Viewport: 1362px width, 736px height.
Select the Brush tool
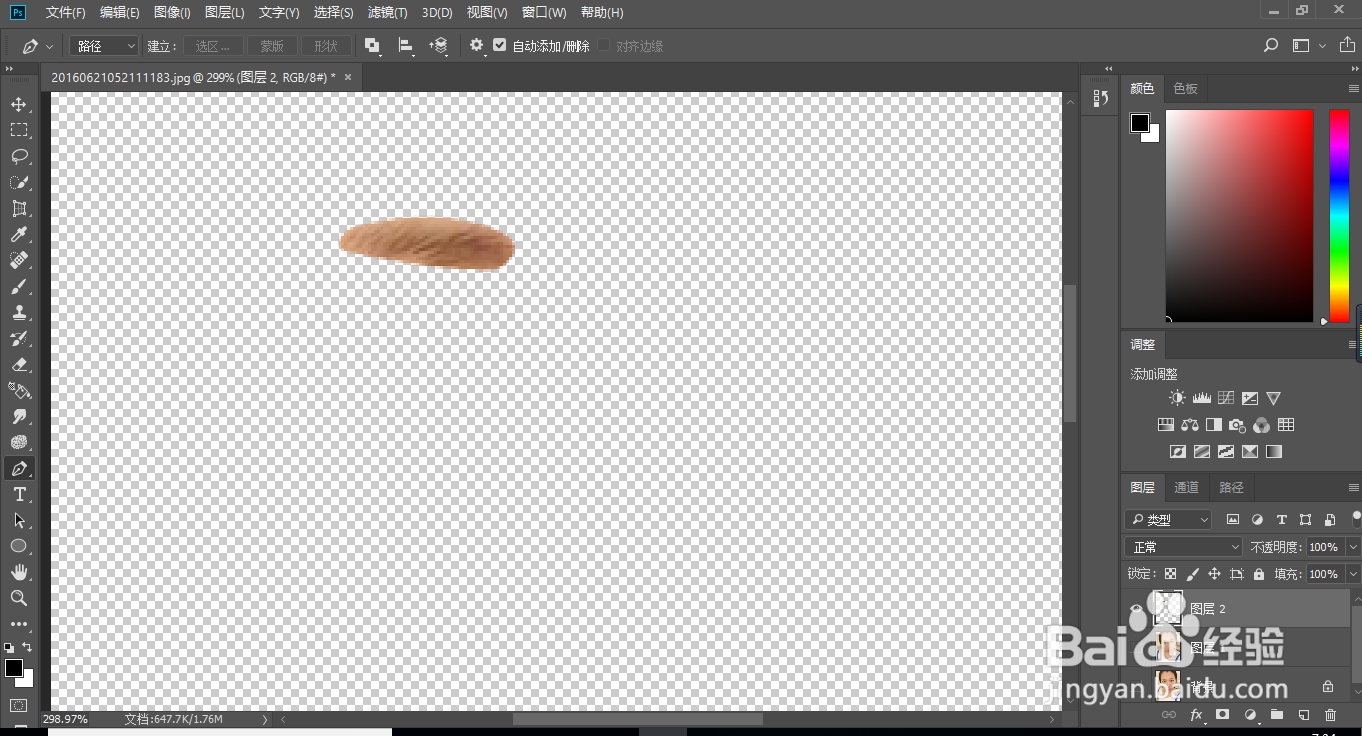[18, 287]
